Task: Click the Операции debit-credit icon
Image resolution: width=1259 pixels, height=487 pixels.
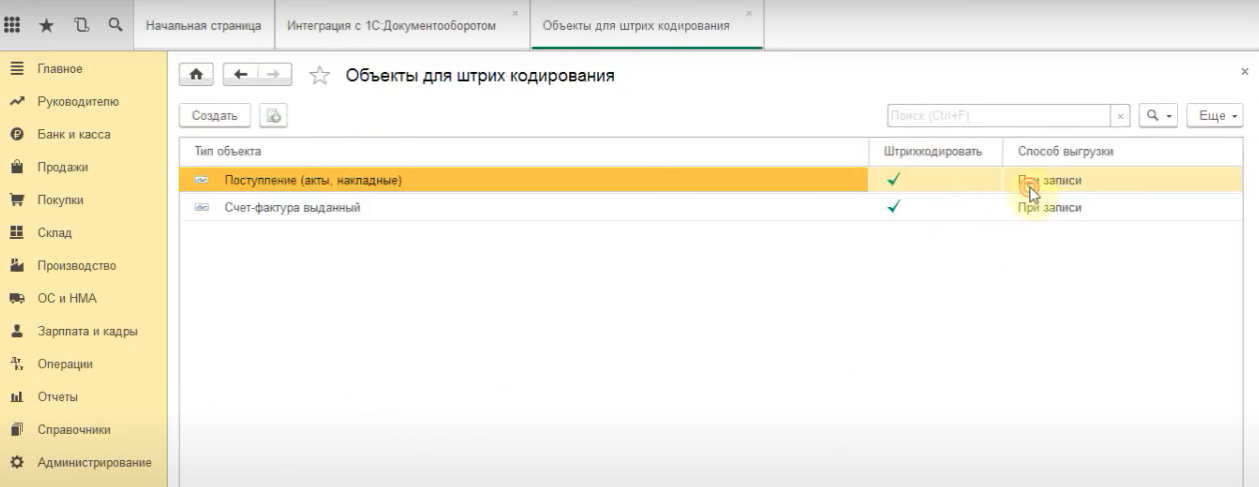Action: pyautogui.click(x=16, y=364)
